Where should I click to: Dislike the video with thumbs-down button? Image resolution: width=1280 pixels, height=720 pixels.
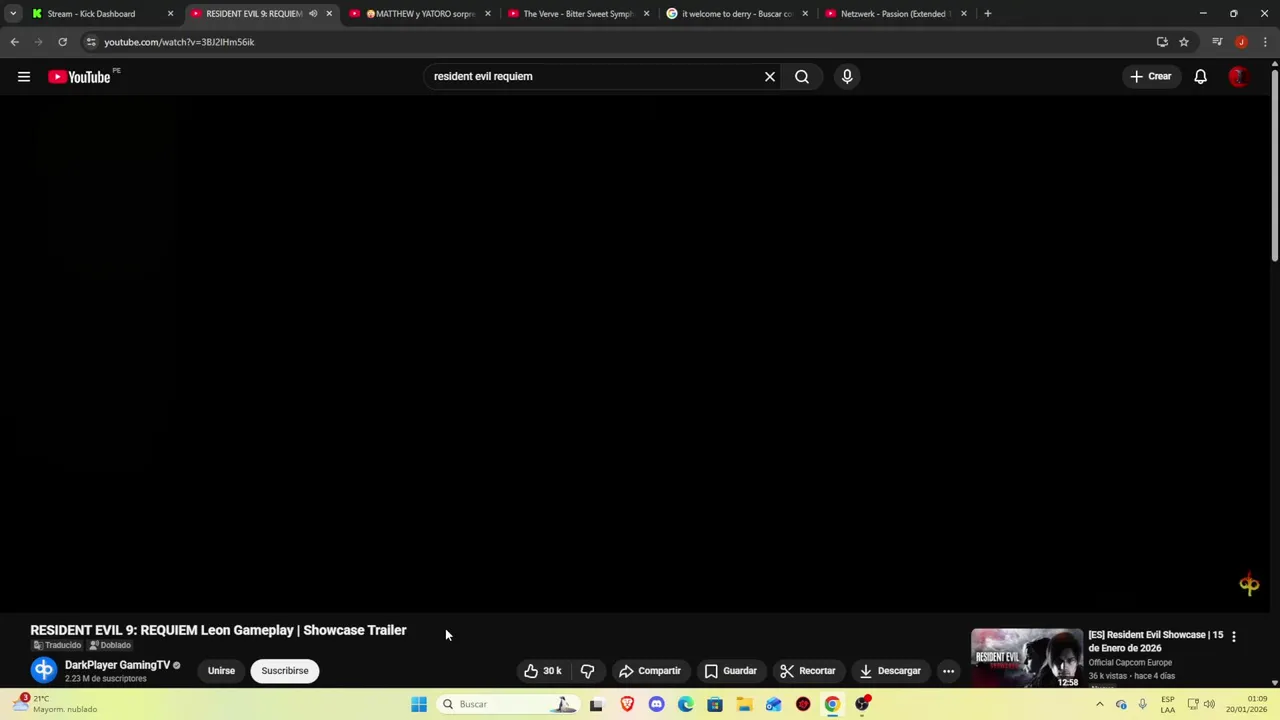tap(587, 671)
